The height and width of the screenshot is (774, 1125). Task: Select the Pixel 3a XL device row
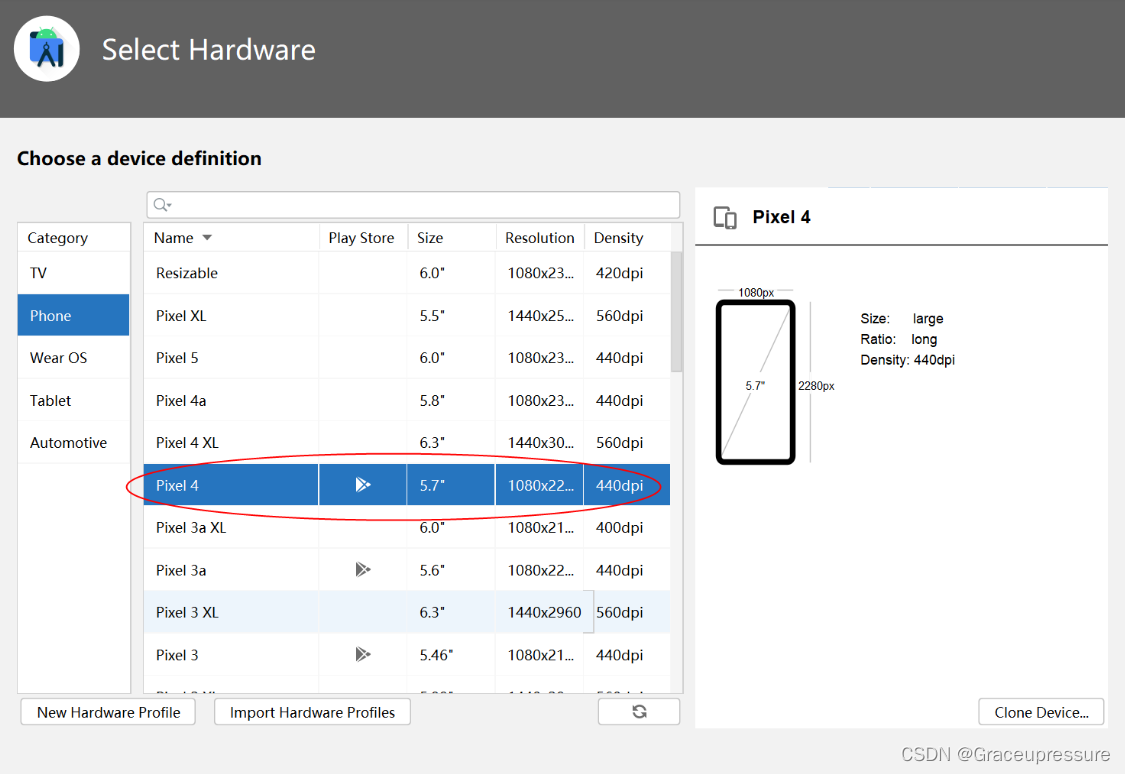[x=407, y=527]
